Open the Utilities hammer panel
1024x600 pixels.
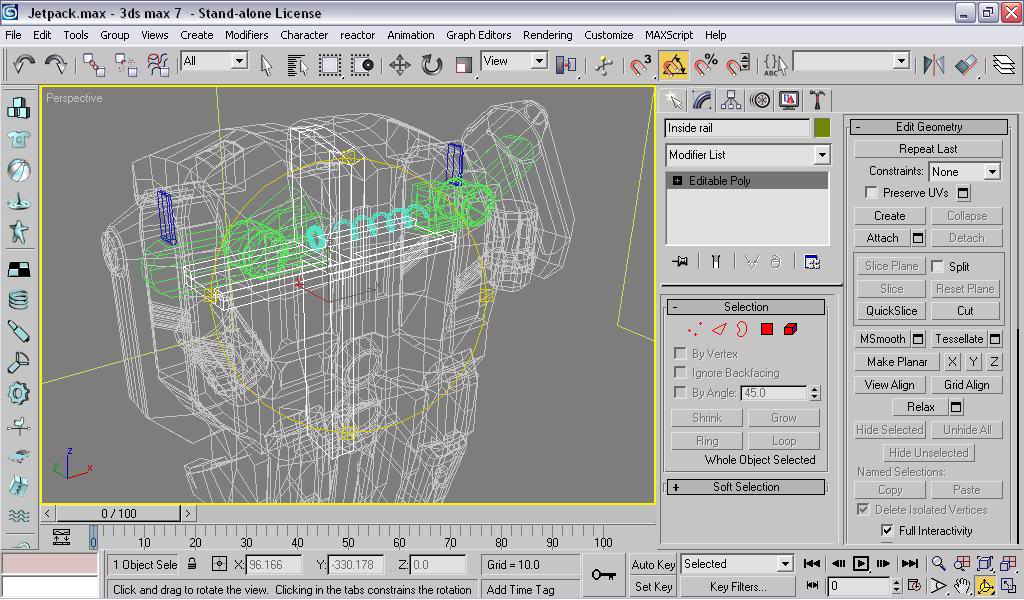(x=817, y=100)
